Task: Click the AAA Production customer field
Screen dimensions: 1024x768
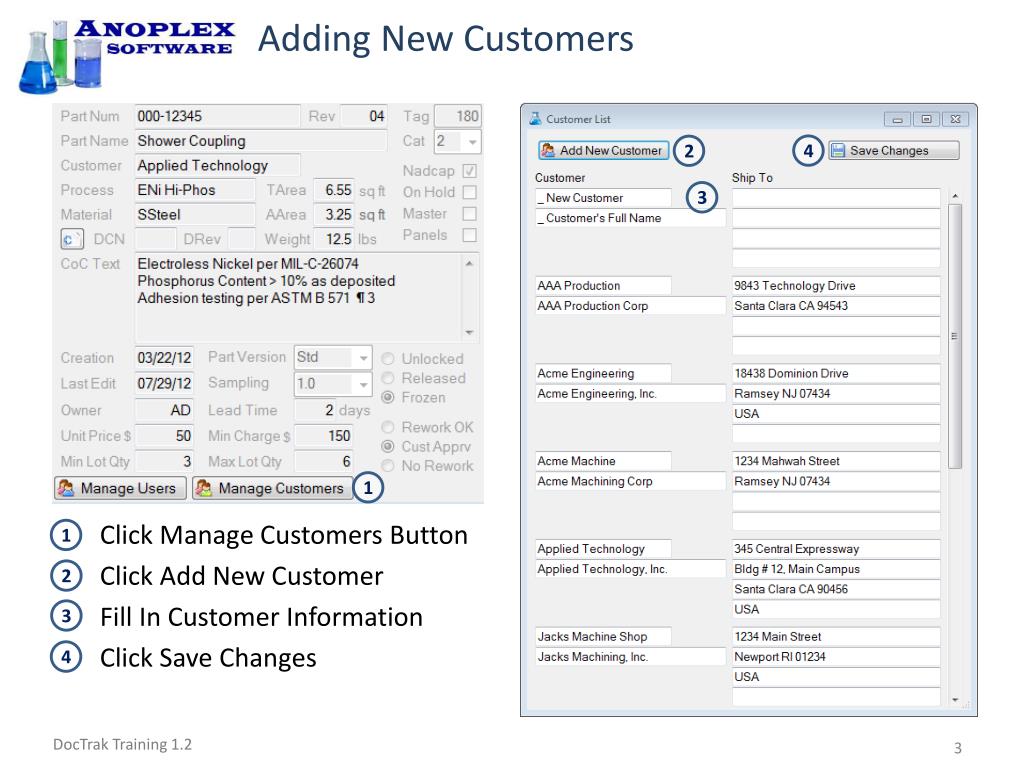Action: pos(603,285)
